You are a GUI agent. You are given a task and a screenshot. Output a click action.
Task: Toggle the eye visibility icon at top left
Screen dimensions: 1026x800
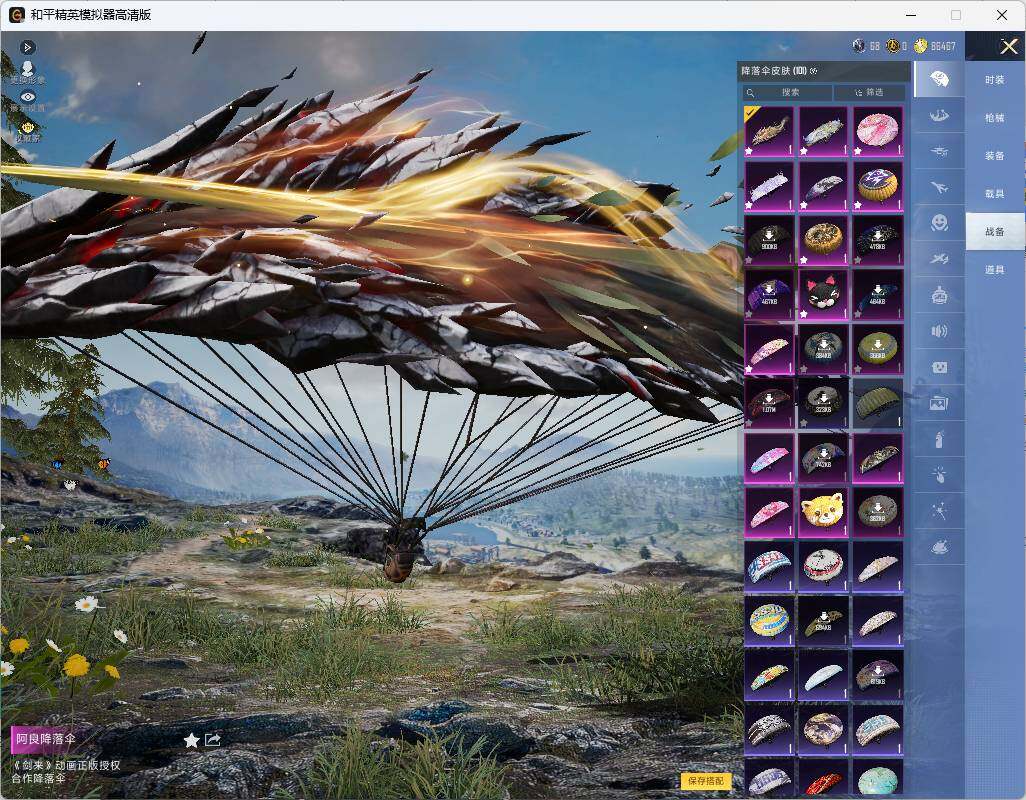27,97
